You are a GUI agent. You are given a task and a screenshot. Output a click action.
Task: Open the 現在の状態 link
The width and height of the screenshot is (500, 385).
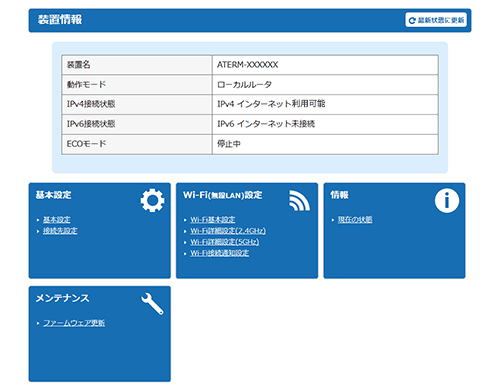click(x=355, y=220)
